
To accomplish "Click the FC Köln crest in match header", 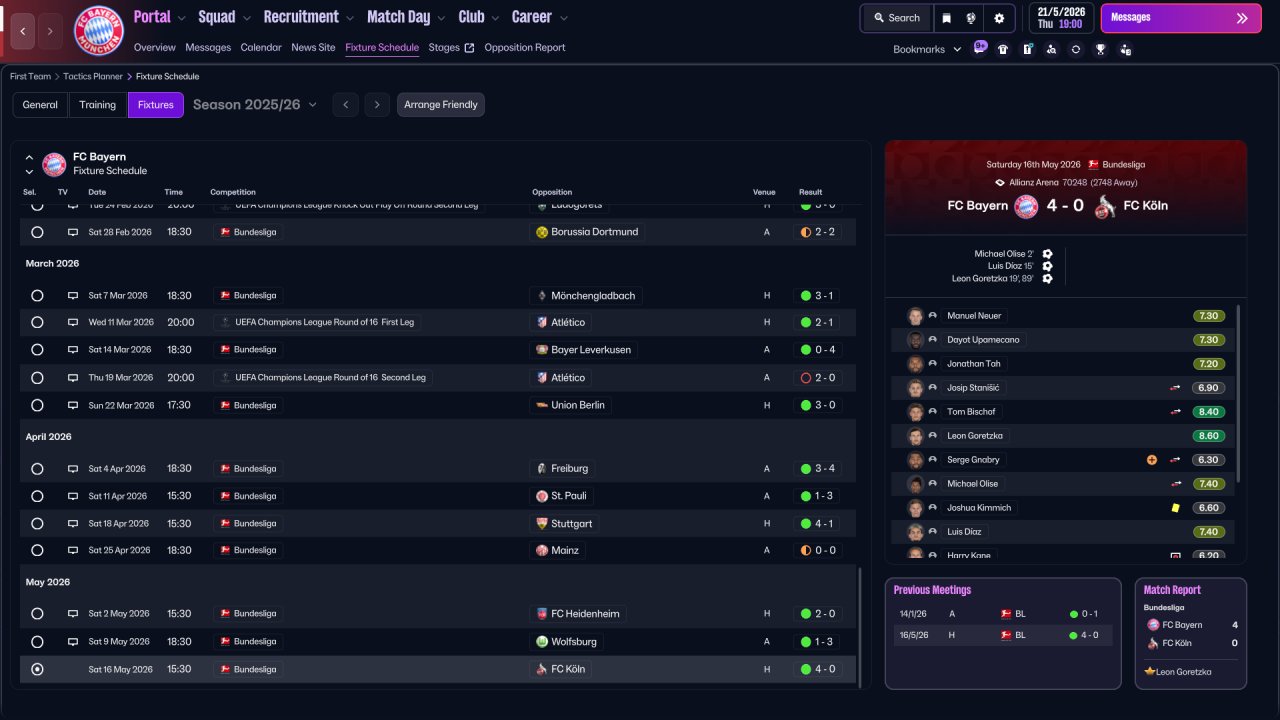I will [x=1104, y=206].
